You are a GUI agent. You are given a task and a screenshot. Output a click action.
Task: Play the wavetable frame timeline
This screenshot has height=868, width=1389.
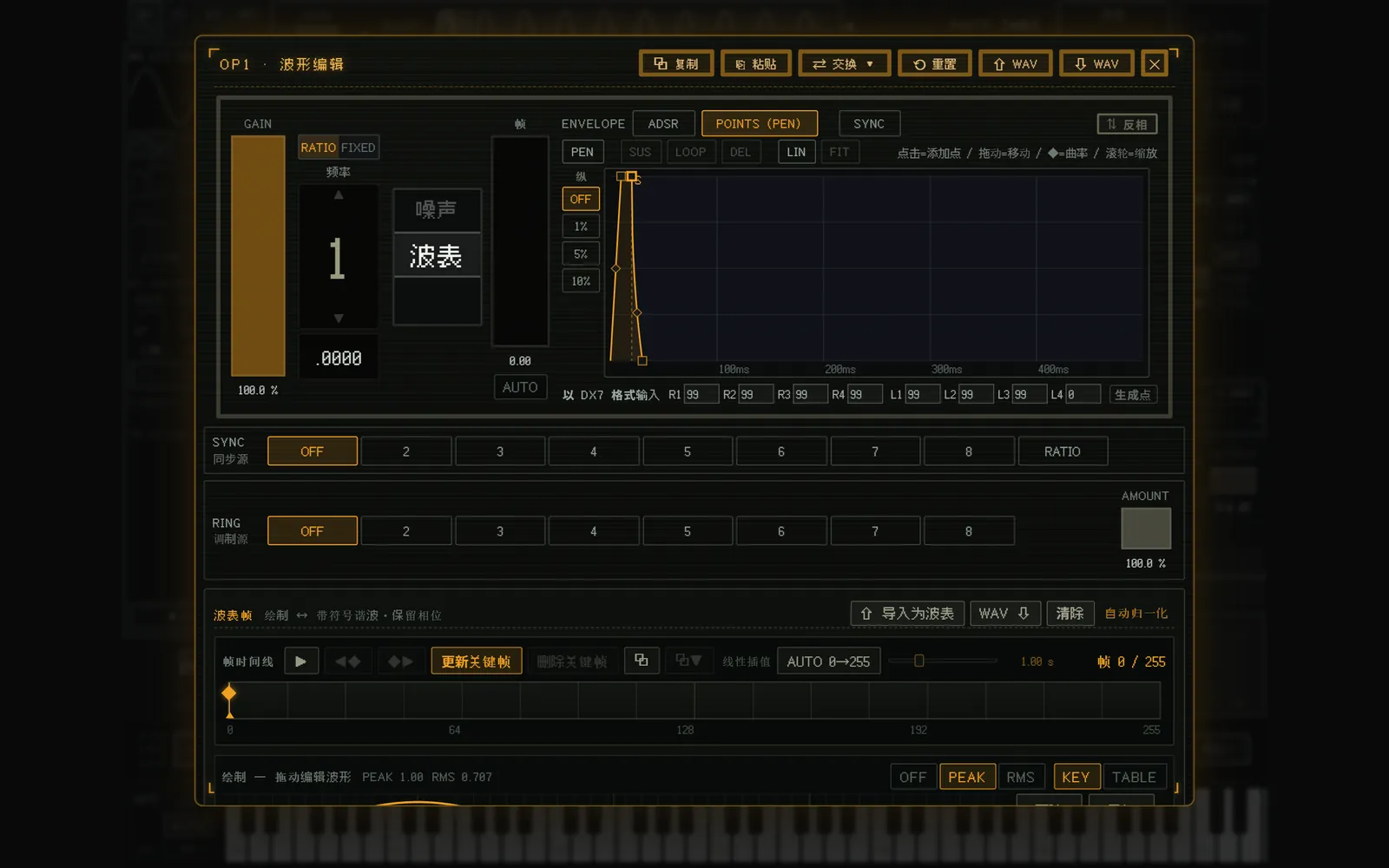(300, 661)
